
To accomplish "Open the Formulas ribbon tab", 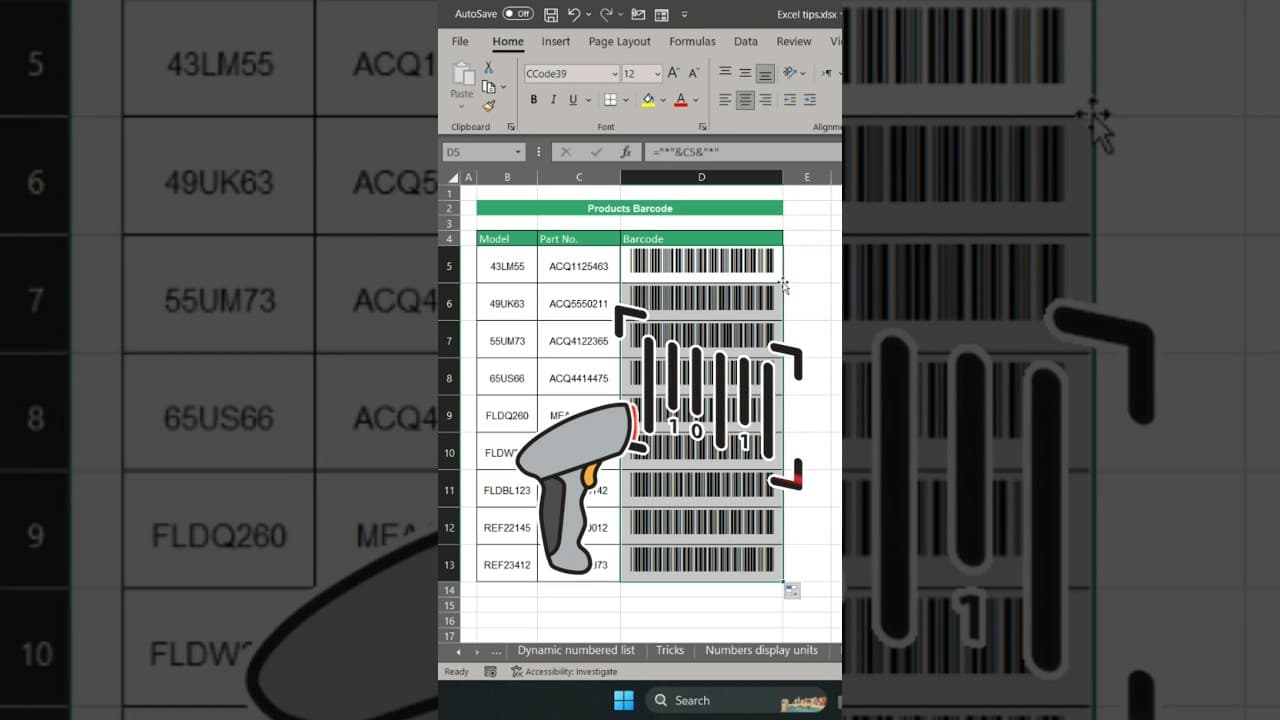I will point(692,42).
